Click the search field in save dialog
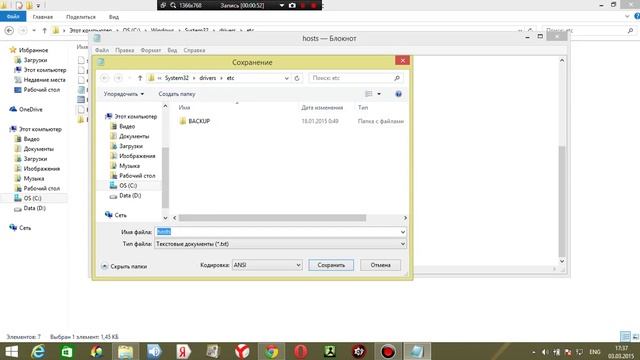The height and width of the screenshot is (360, 640). 355,78
